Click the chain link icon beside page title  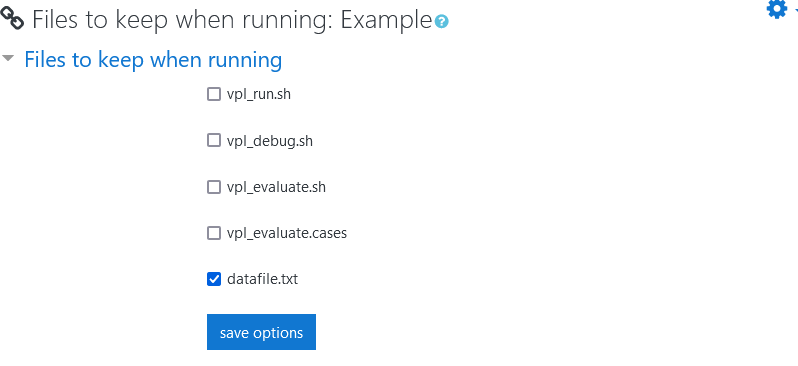[12, 18]
